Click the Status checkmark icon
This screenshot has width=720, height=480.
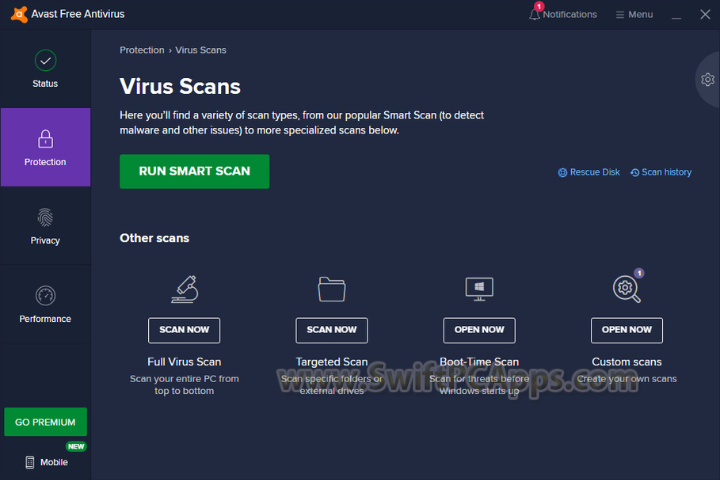click(x=45, y=60)
